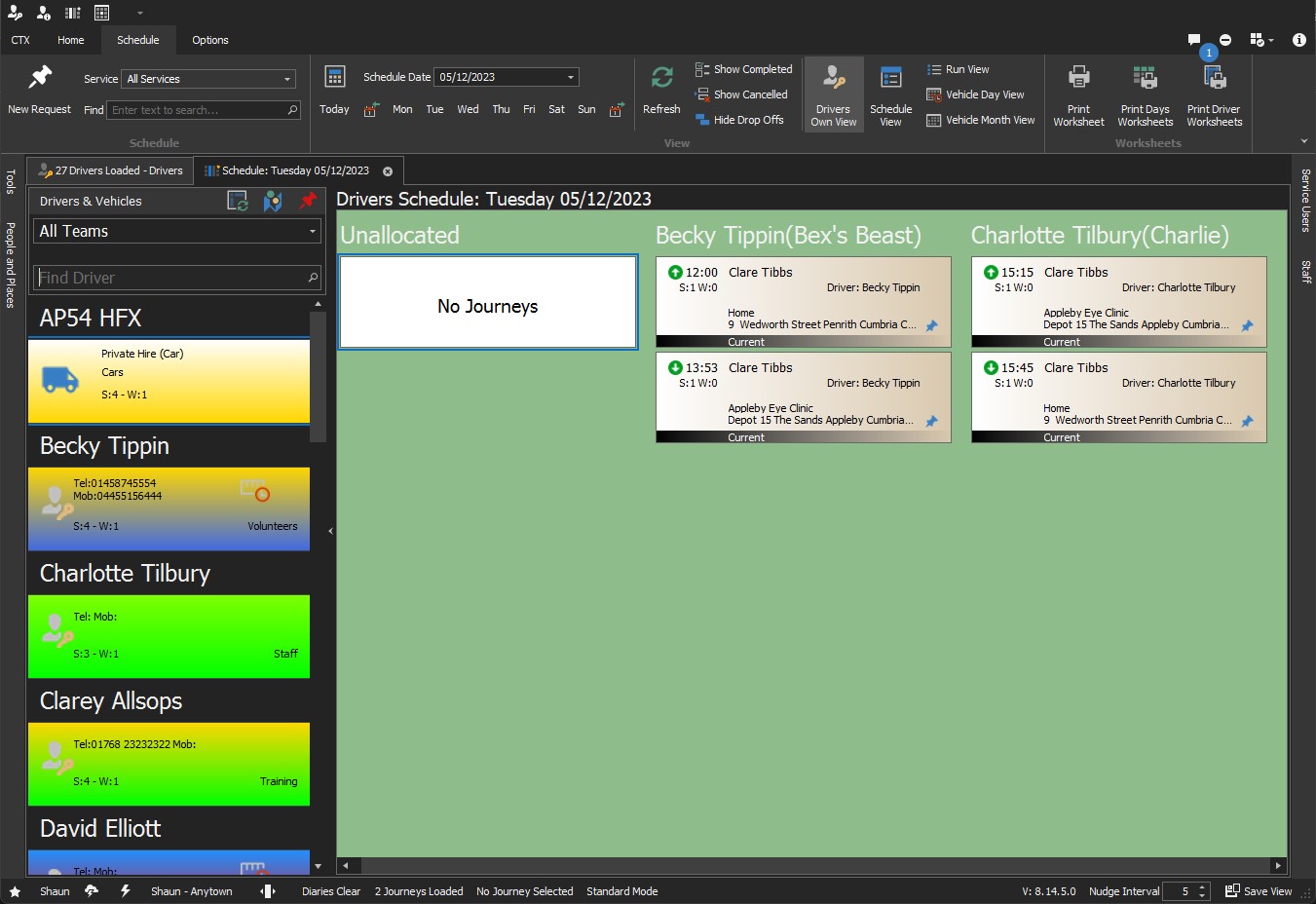Click in the Find text search field
This screenshot has height=904, width=1316.
(x=203, y=110)
